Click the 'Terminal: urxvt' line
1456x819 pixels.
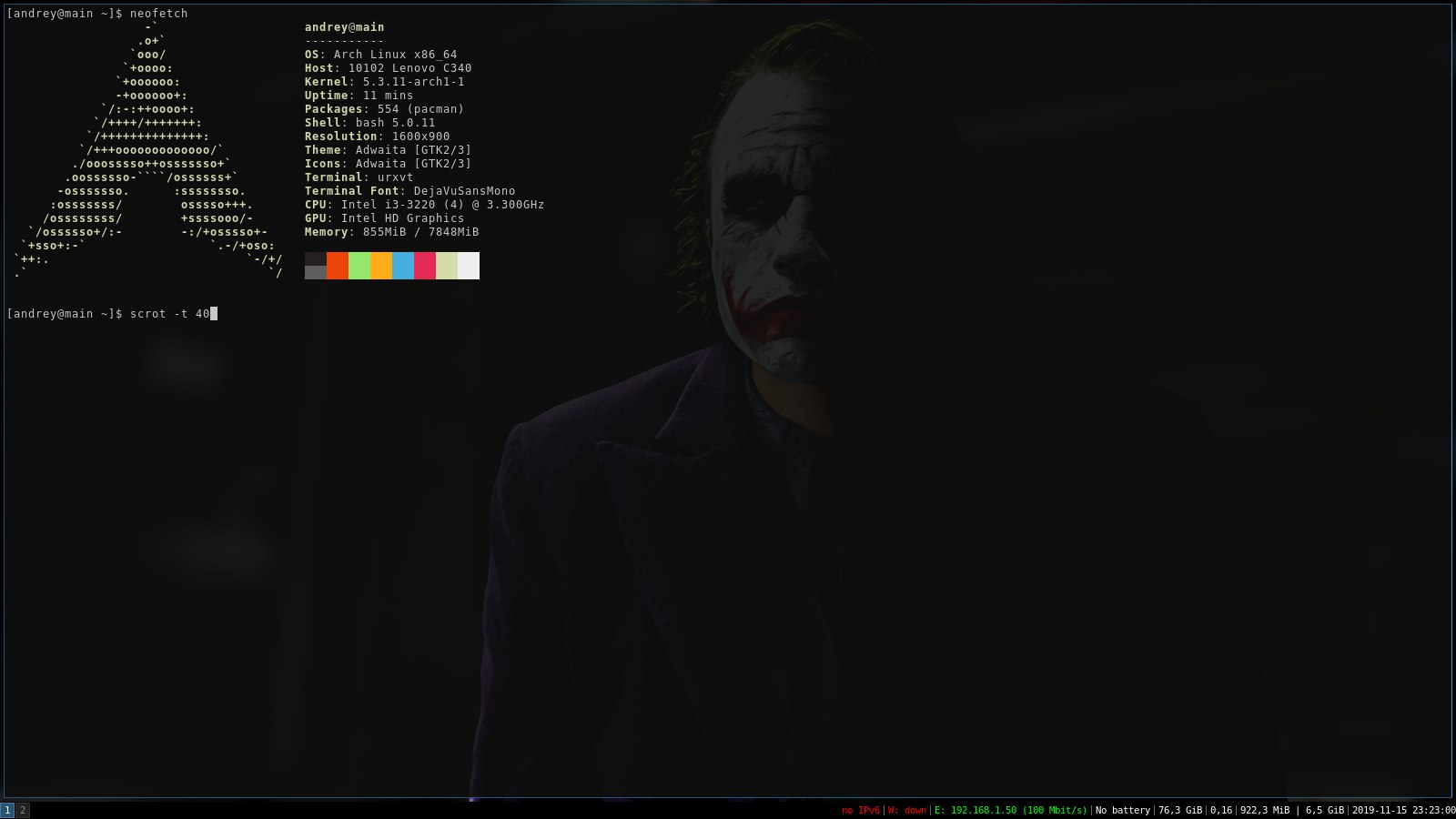[359, 177]
